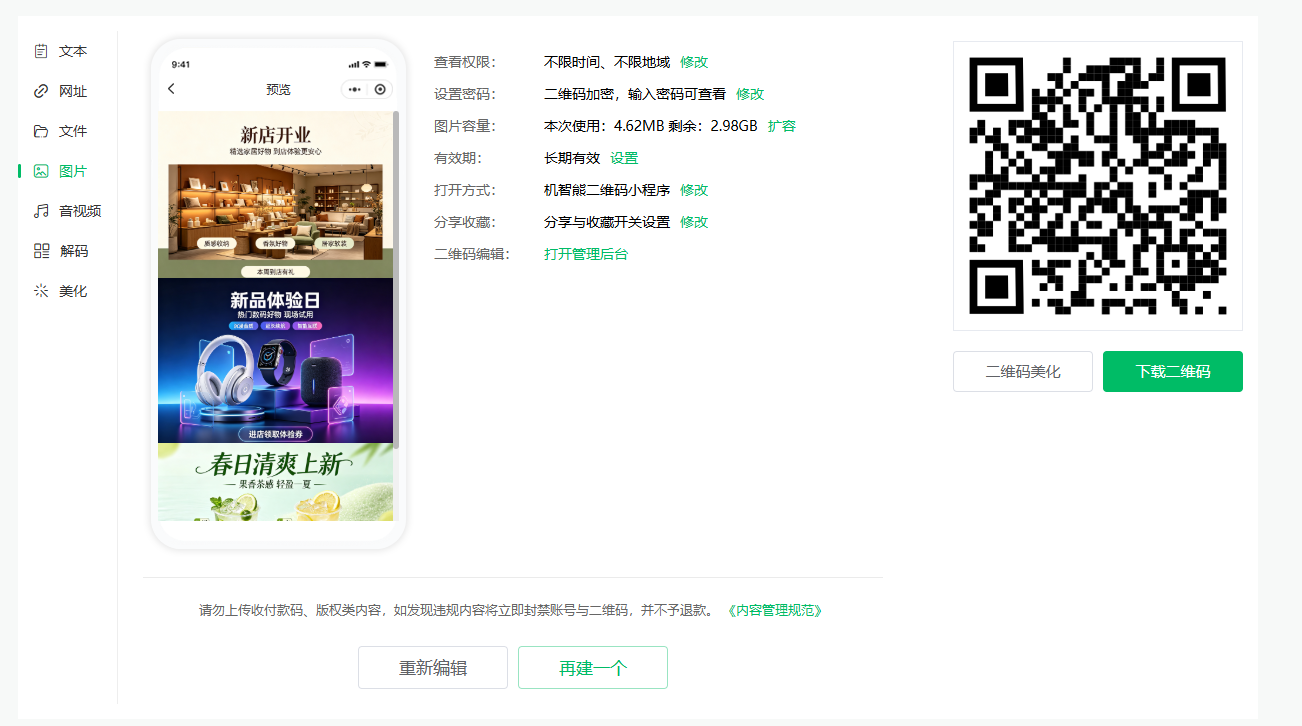Select the 音视频 music note icon
This screenshot has height=726, width=1302.
41,211
